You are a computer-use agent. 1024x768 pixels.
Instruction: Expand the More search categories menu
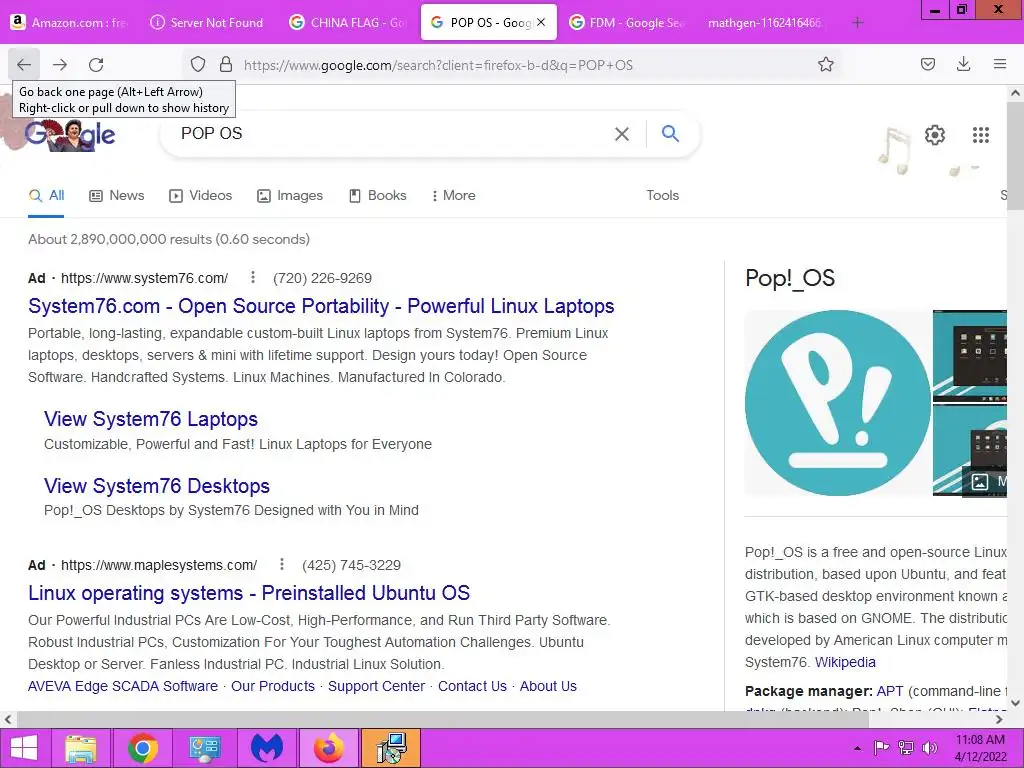pos(453,195)
